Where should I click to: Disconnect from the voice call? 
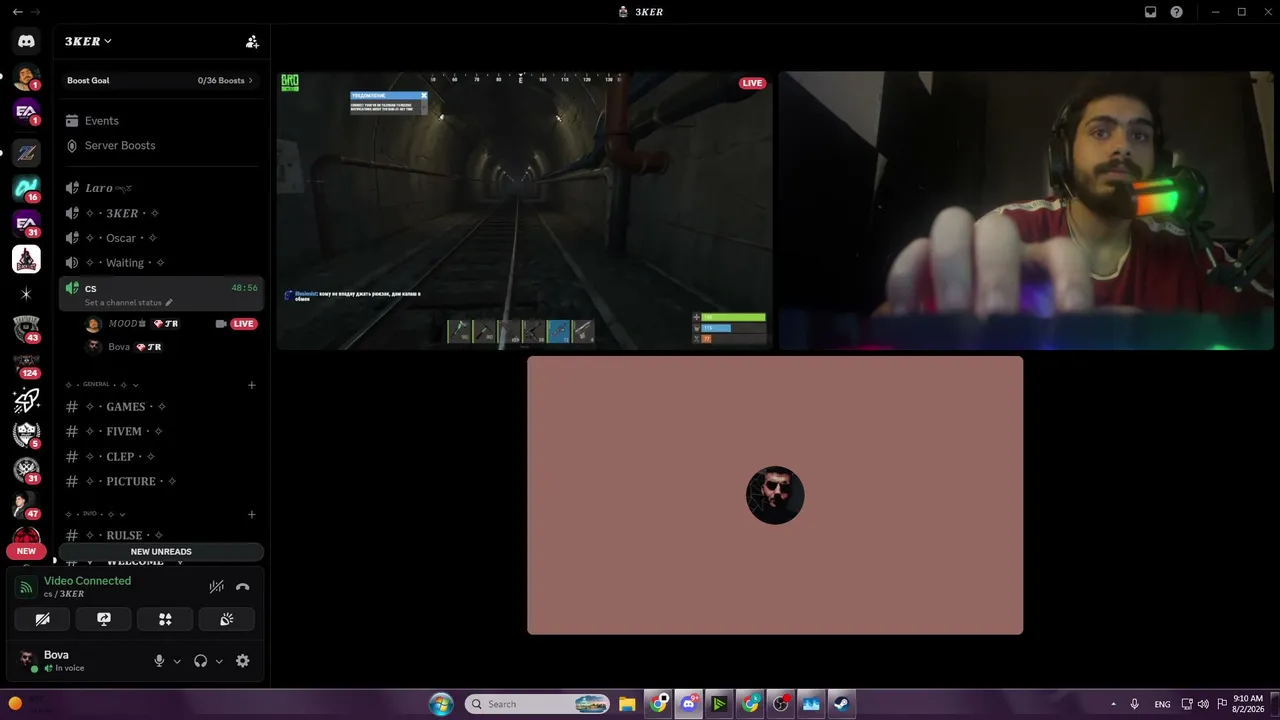pyautogui.click(x=242, y=587)
